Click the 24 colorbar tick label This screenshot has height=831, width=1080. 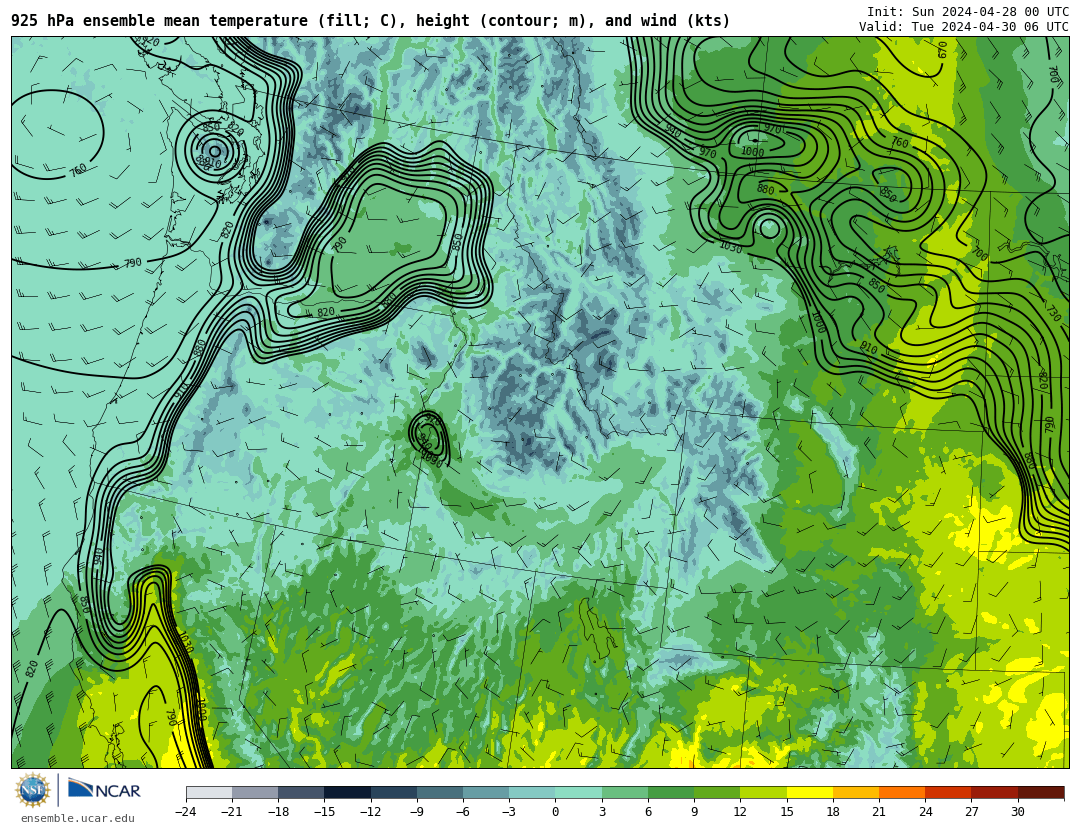tap(925, 812)
